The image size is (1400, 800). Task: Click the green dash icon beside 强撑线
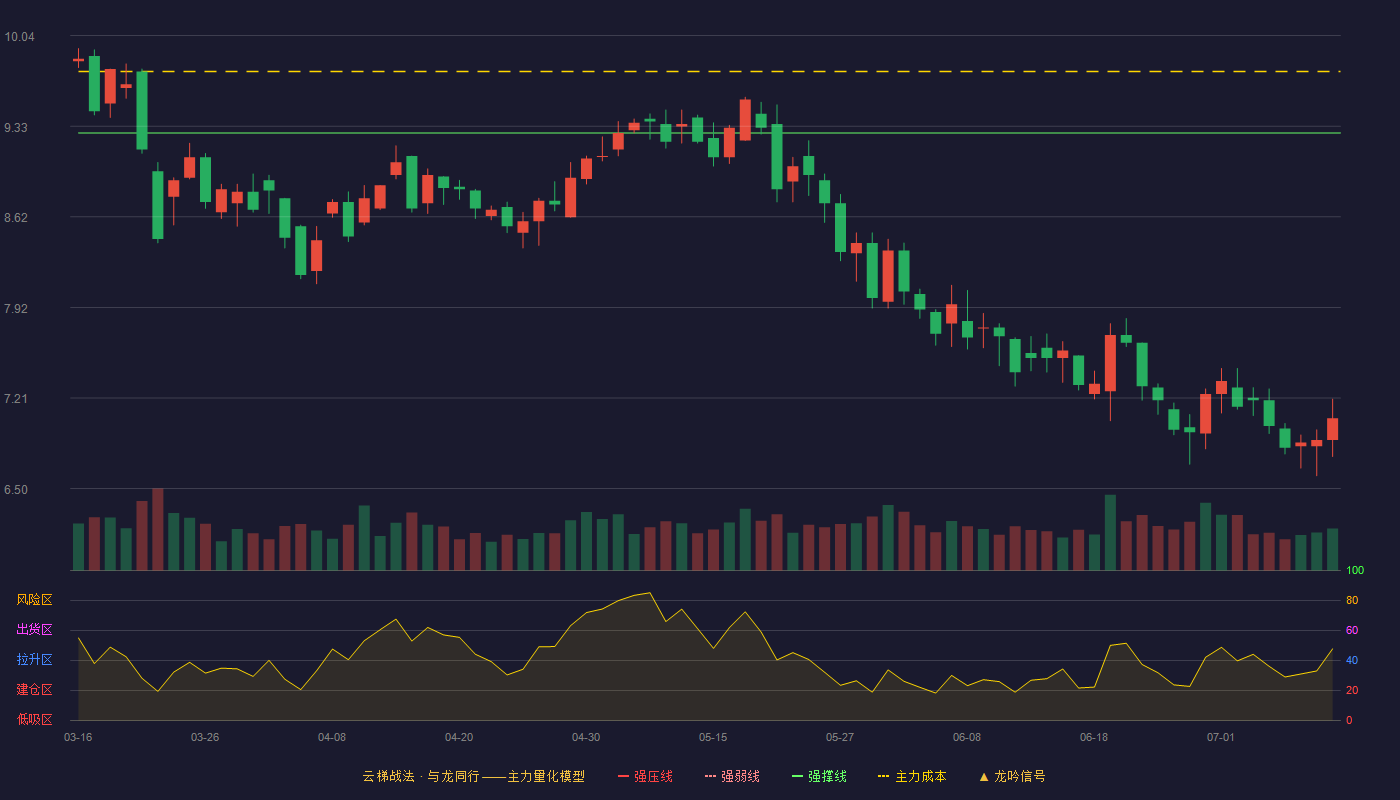tap(798, 776)
